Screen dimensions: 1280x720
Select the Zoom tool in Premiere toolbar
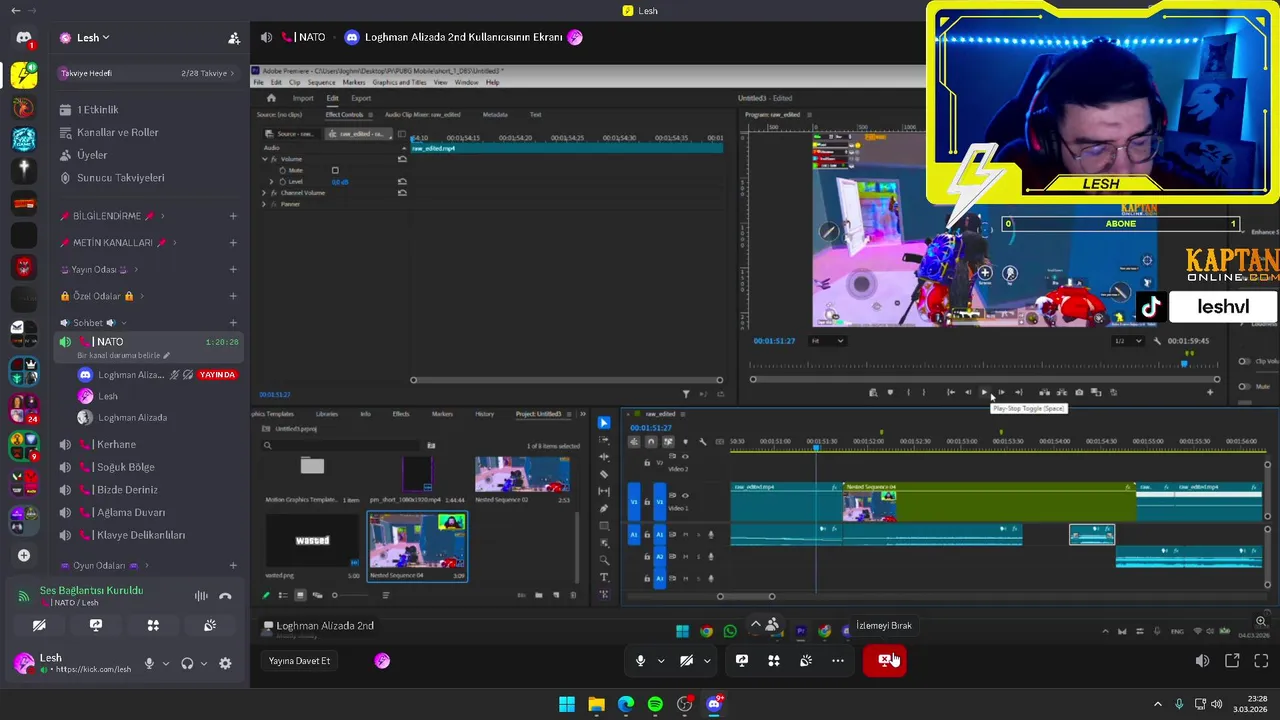(603, 560)
